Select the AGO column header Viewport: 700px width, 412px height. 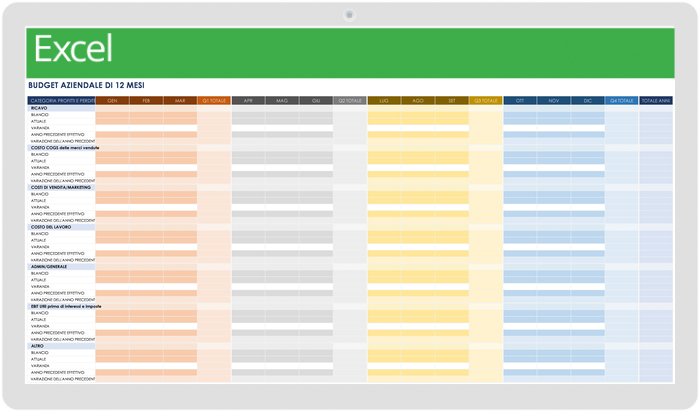pyautogui.click(x=418, y=101)
